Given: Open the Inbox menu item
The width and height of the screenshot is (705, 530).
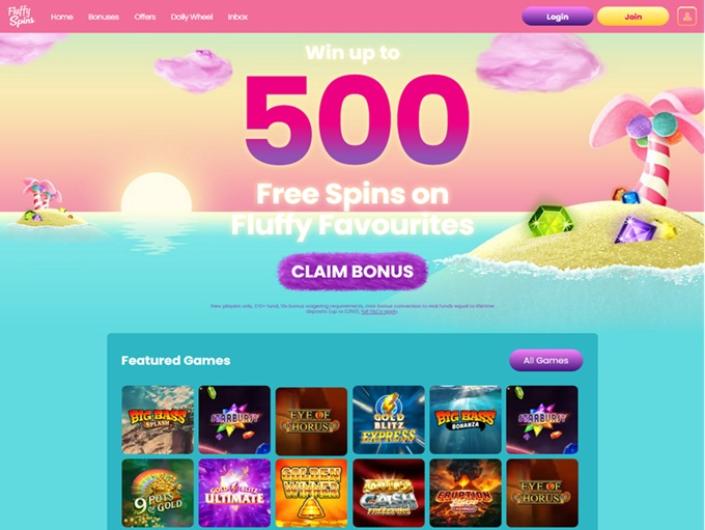Looking at the screenshot, I should (x=237, y=17).
